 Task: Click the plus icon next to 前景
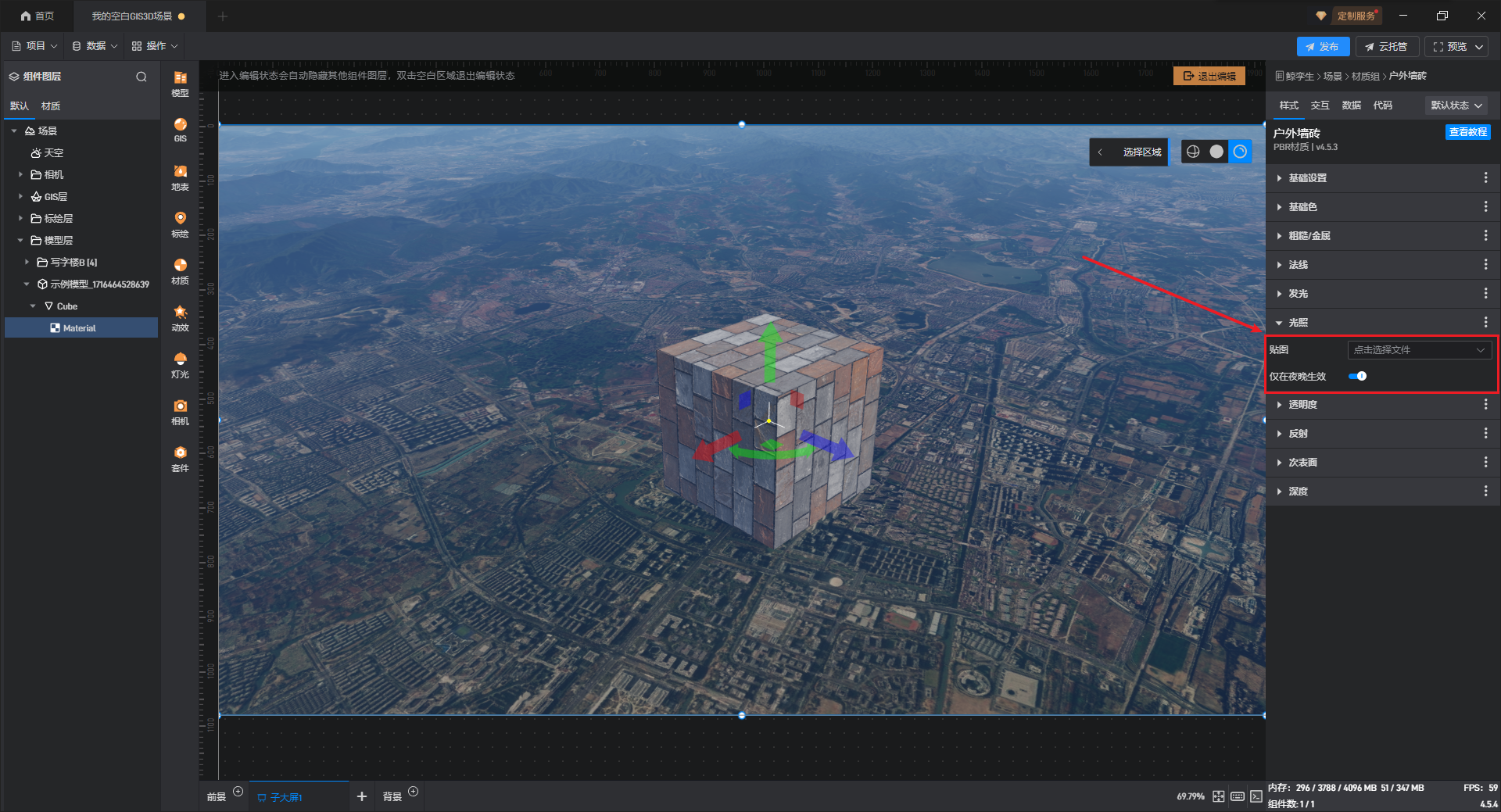(238, 792)
